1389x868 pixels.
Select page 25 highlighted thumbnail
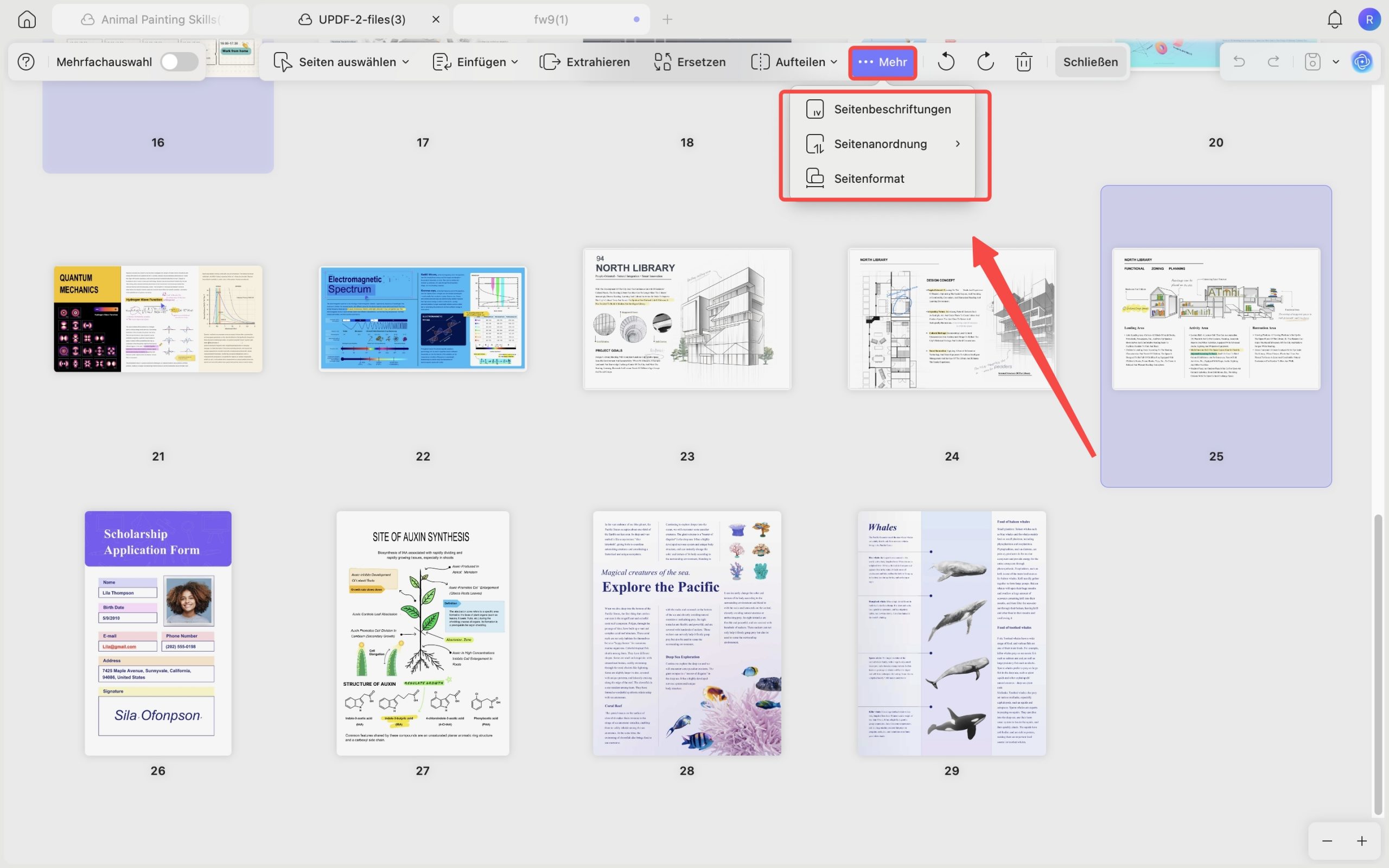(1216, 318)
